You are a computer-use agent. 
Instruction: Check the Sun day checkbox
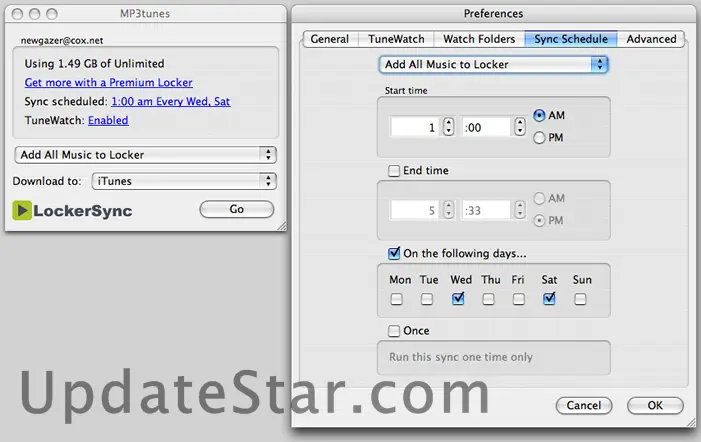point(580,299)
